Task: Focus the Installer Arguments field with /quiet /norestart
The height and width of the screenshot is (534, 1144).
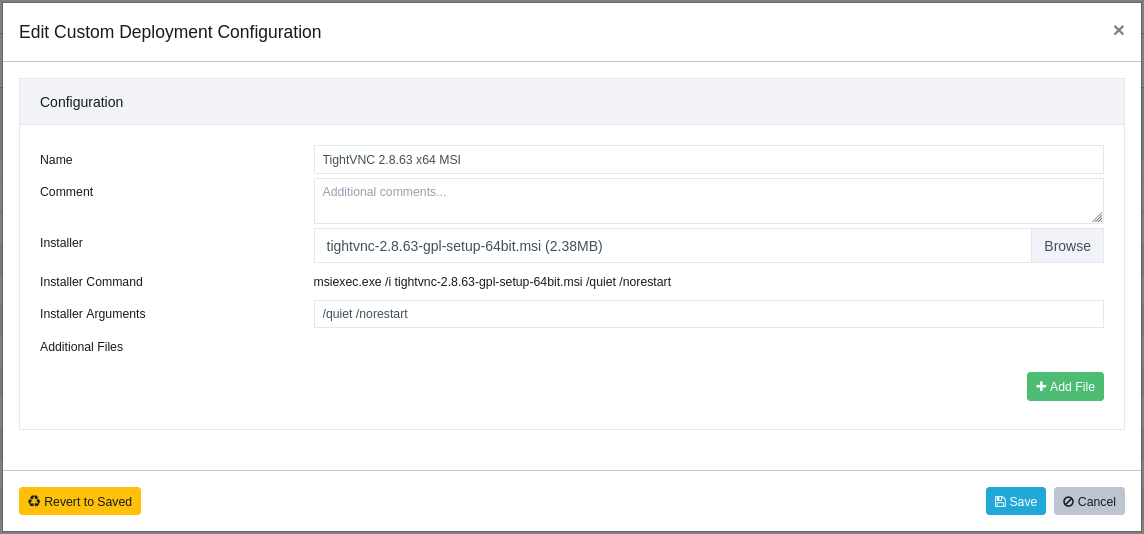Action: [708, 314]
